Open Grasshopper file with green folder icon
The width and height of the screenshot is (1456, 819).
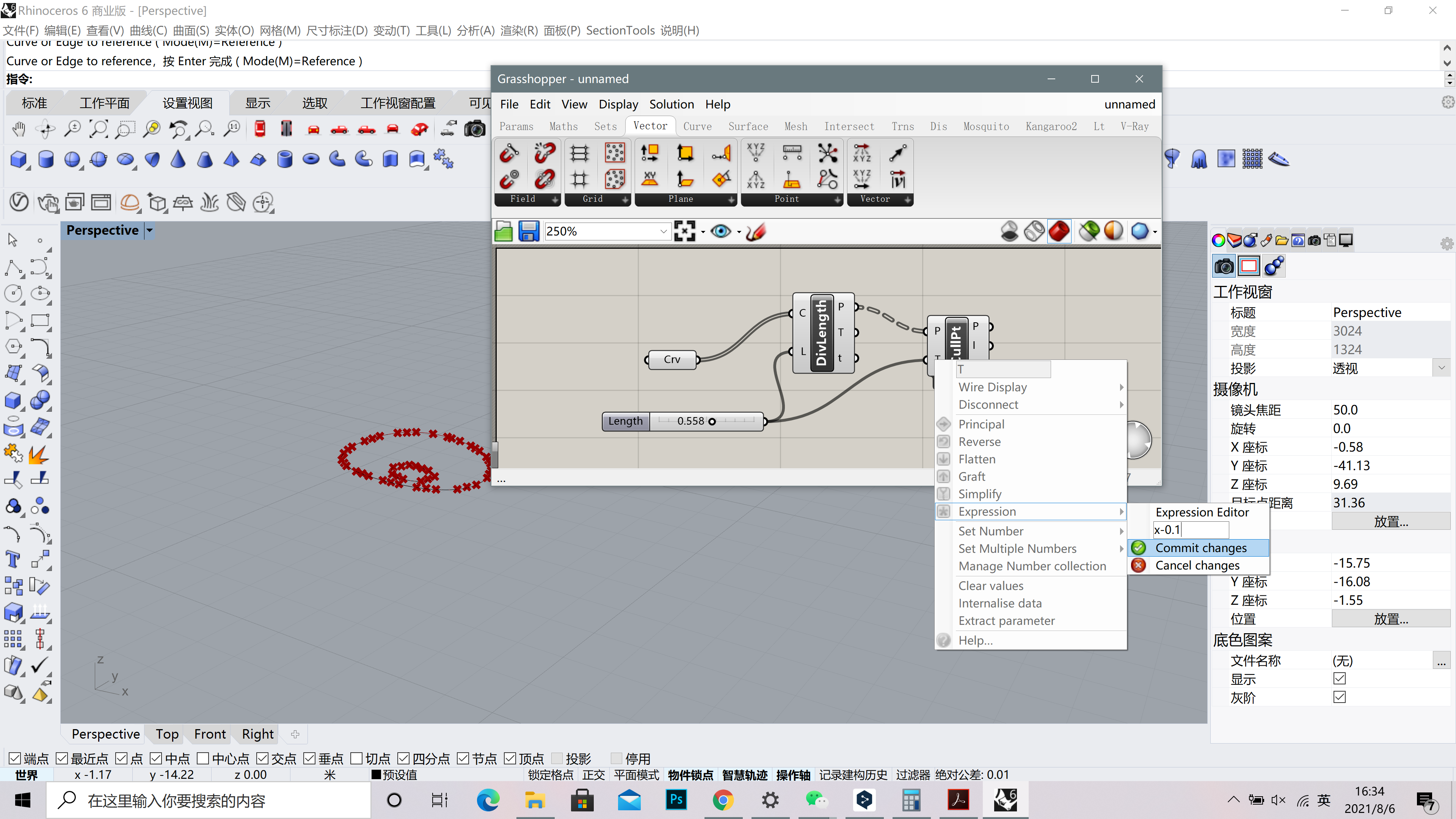coord(503,231)
